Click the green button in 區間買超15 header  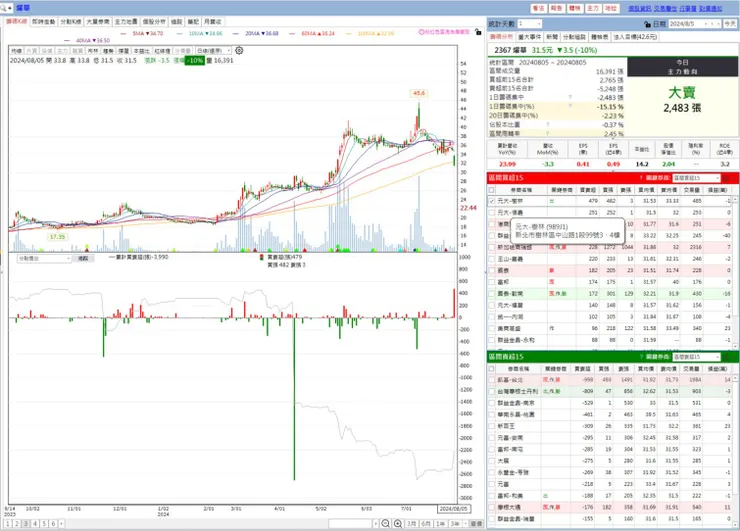tap(727, 178)
